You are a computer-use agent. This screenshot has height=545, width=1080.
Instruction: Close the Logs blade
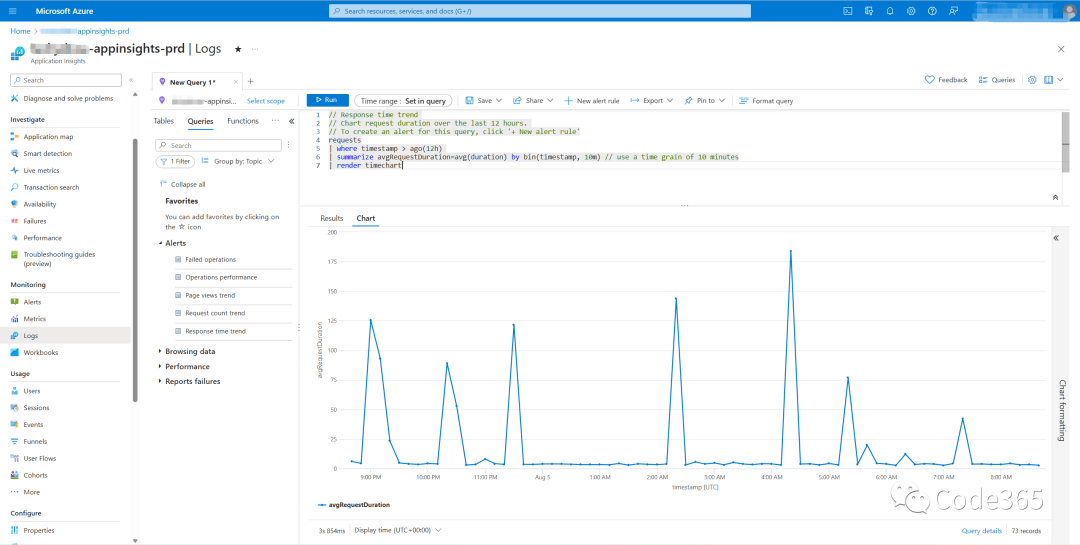click(x=1061, y=49)
